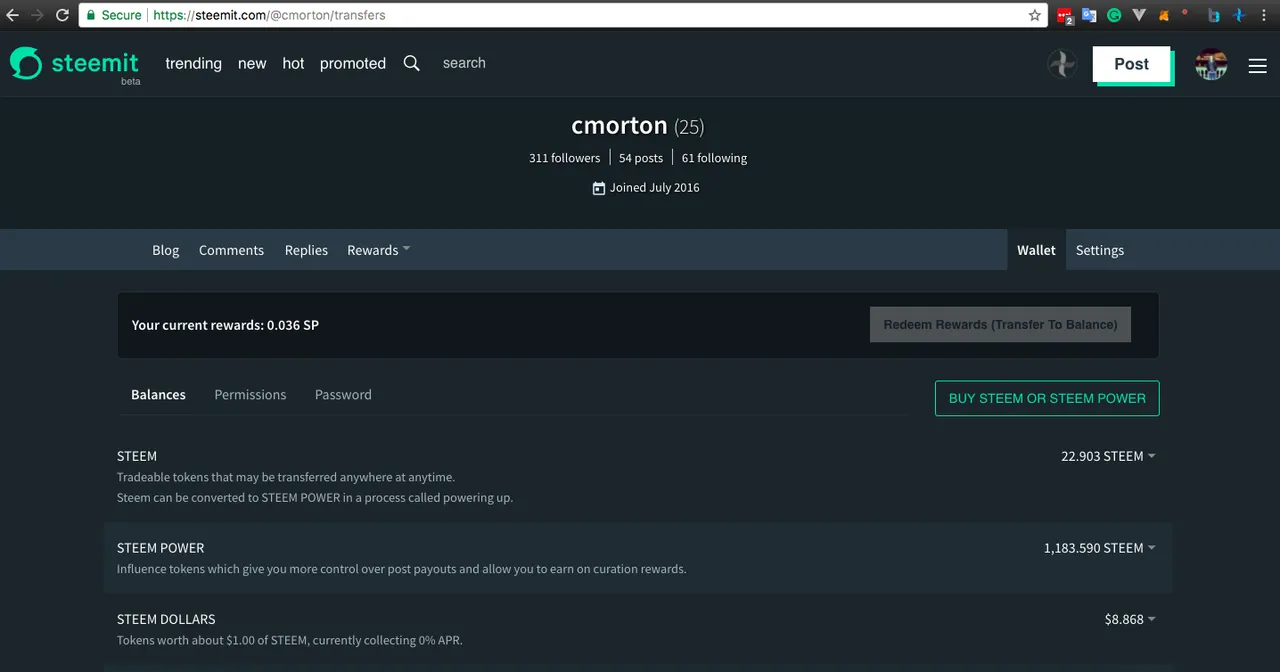View the 311 followers list
Screen dimensions: 1280x672
[564, 158]
